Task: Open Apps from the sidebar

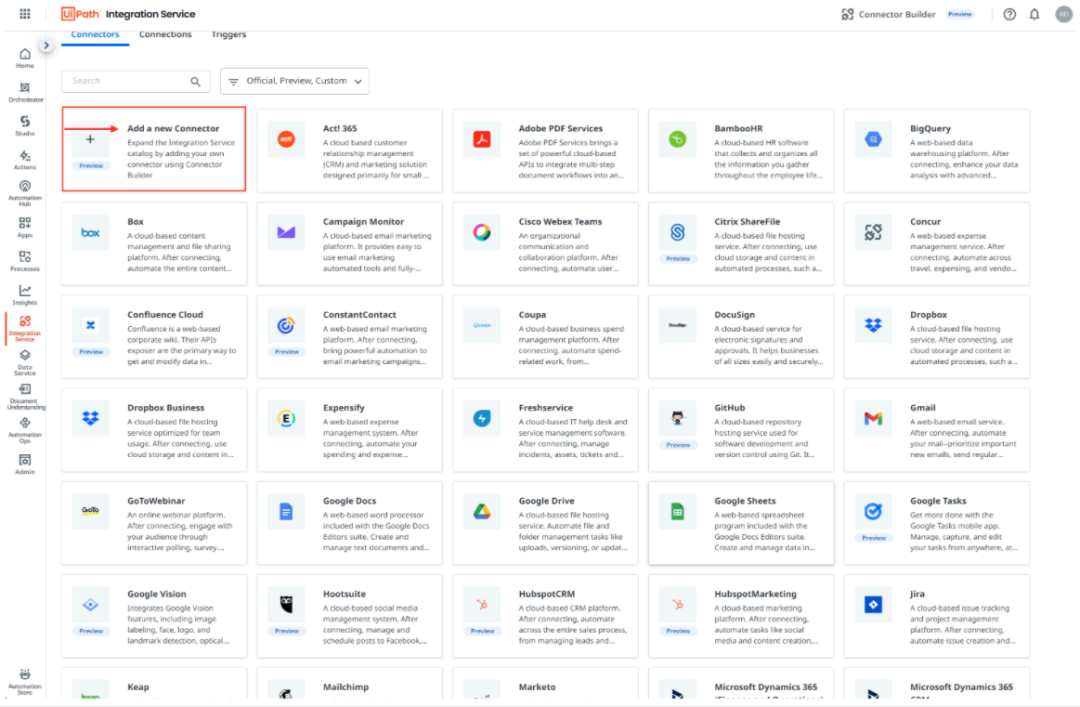Action: pos(25,227)
